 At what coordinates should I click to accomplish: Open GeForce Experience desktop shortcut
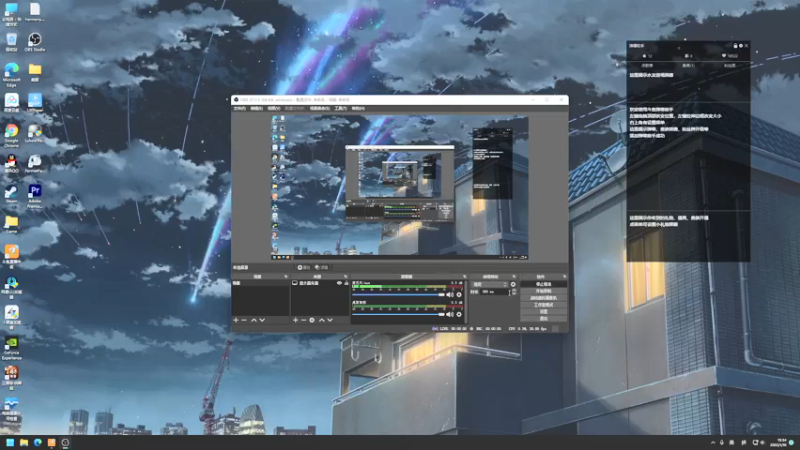point(11,348)
